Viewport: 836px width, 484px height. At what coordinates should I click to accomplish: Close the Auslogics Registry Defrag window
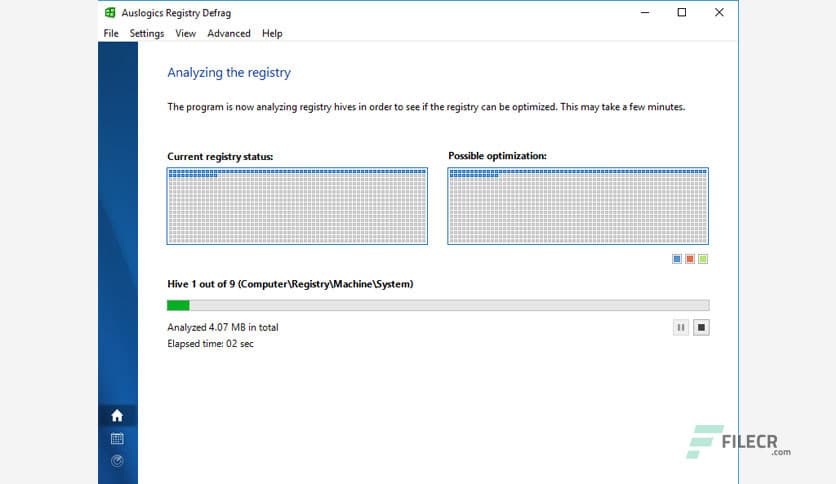tap(719, 12)
